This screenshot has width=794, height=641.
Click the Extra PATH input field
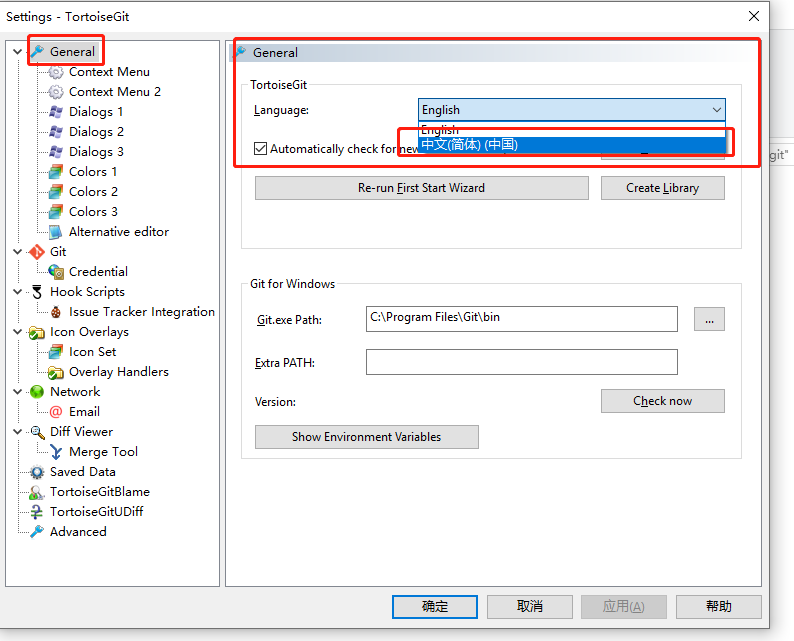522,362
